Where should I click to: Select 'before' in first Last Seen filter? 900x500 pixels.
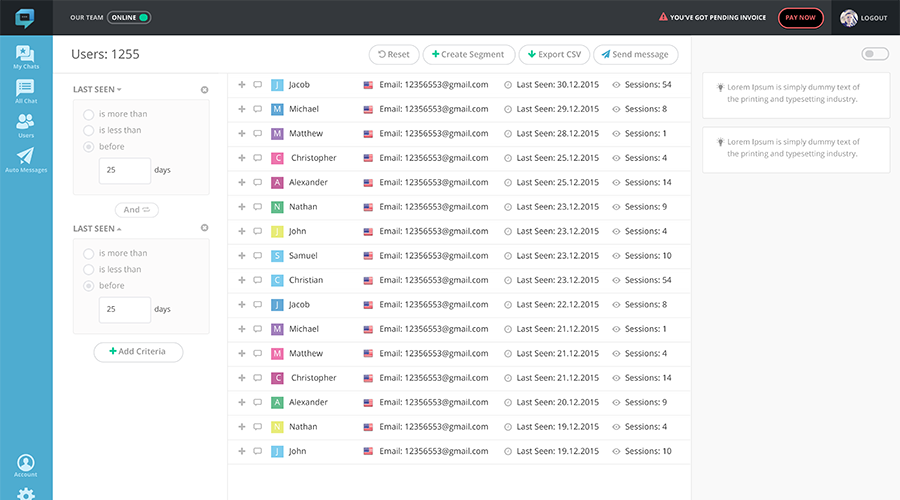pyautogui.click(x=88, y=147)
